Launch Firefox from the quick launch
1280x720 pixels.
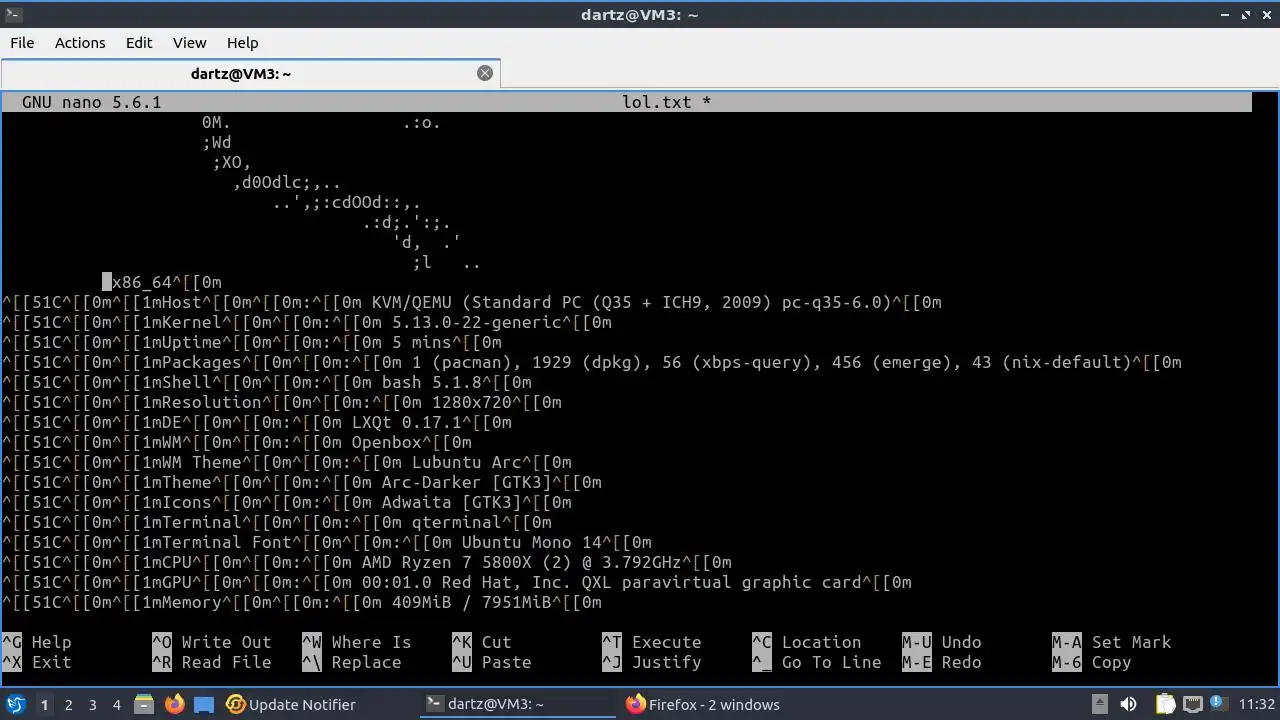[174, 704]
